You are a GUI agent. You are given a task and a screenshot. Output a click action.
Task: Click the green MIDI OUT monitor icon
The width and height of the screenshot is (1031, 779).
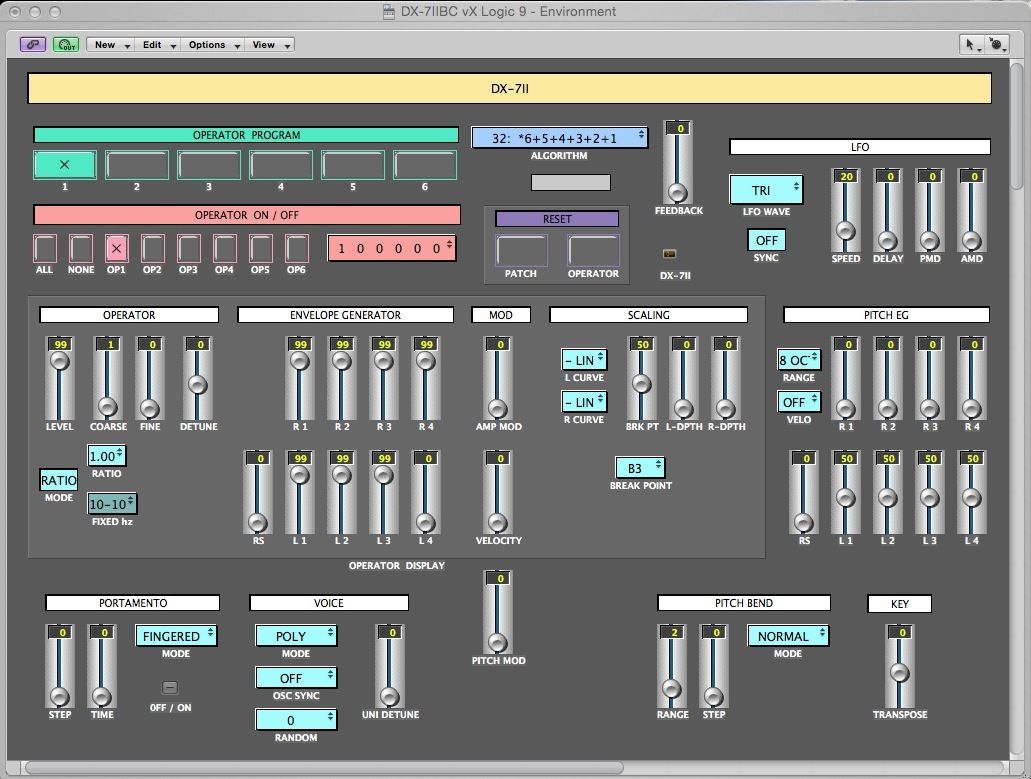[66, 44]
